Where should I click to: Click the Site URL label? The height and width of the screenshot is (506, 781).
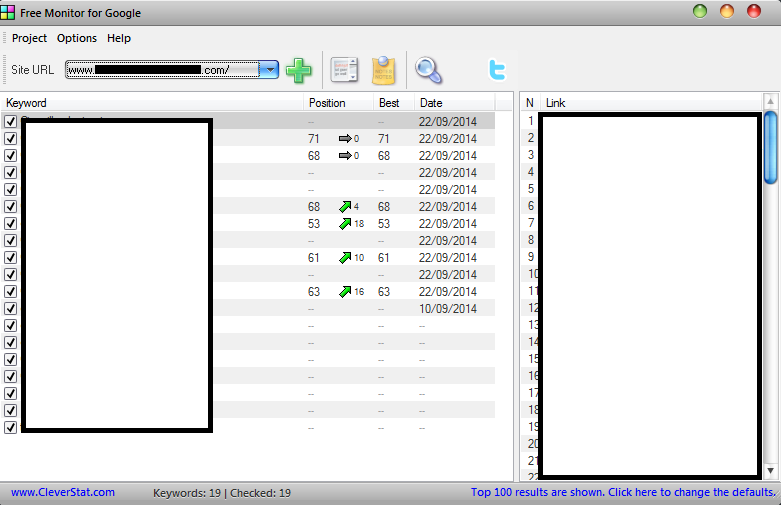click(x=32, y=70)
